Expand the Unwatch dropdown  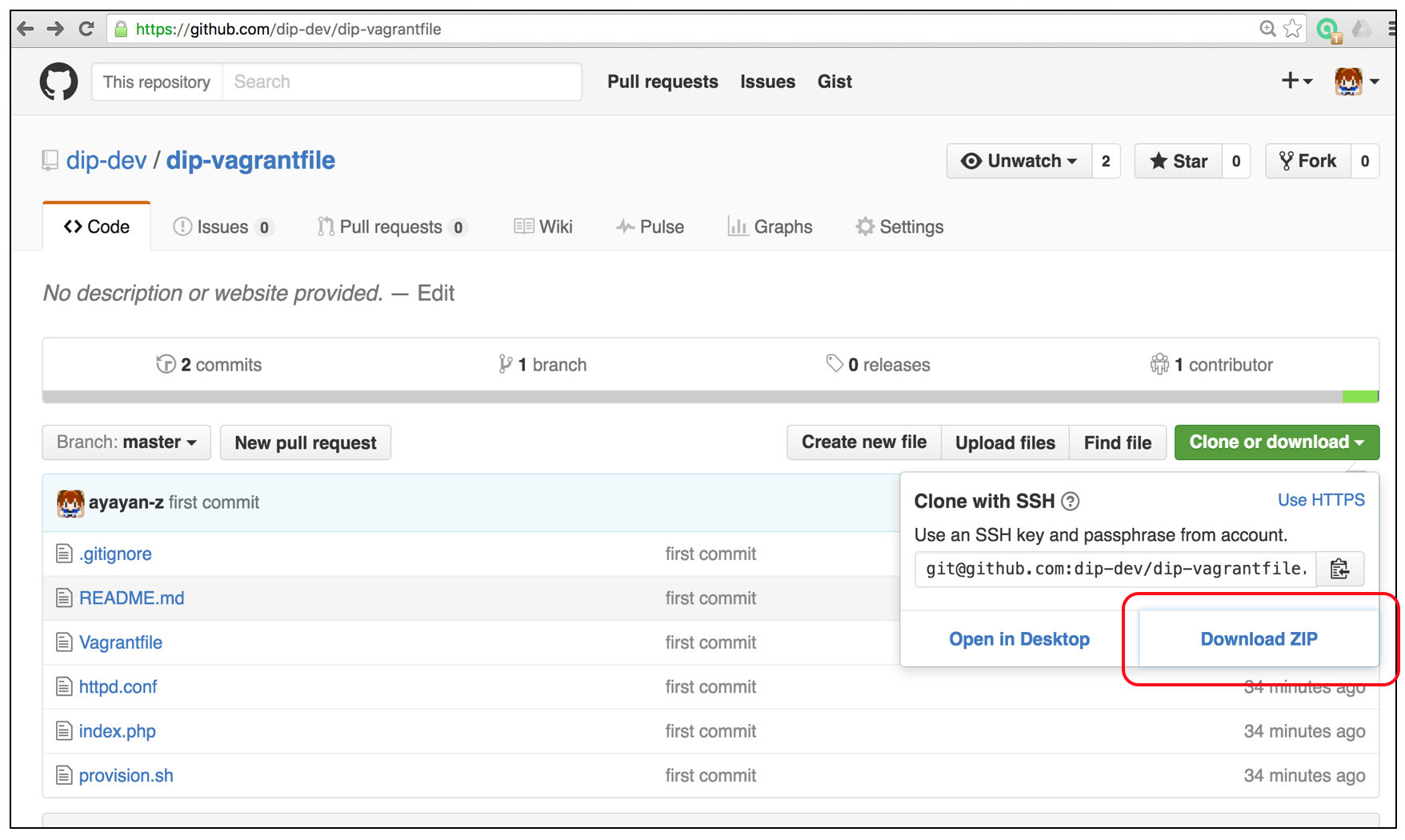(x=1019, y=161)
